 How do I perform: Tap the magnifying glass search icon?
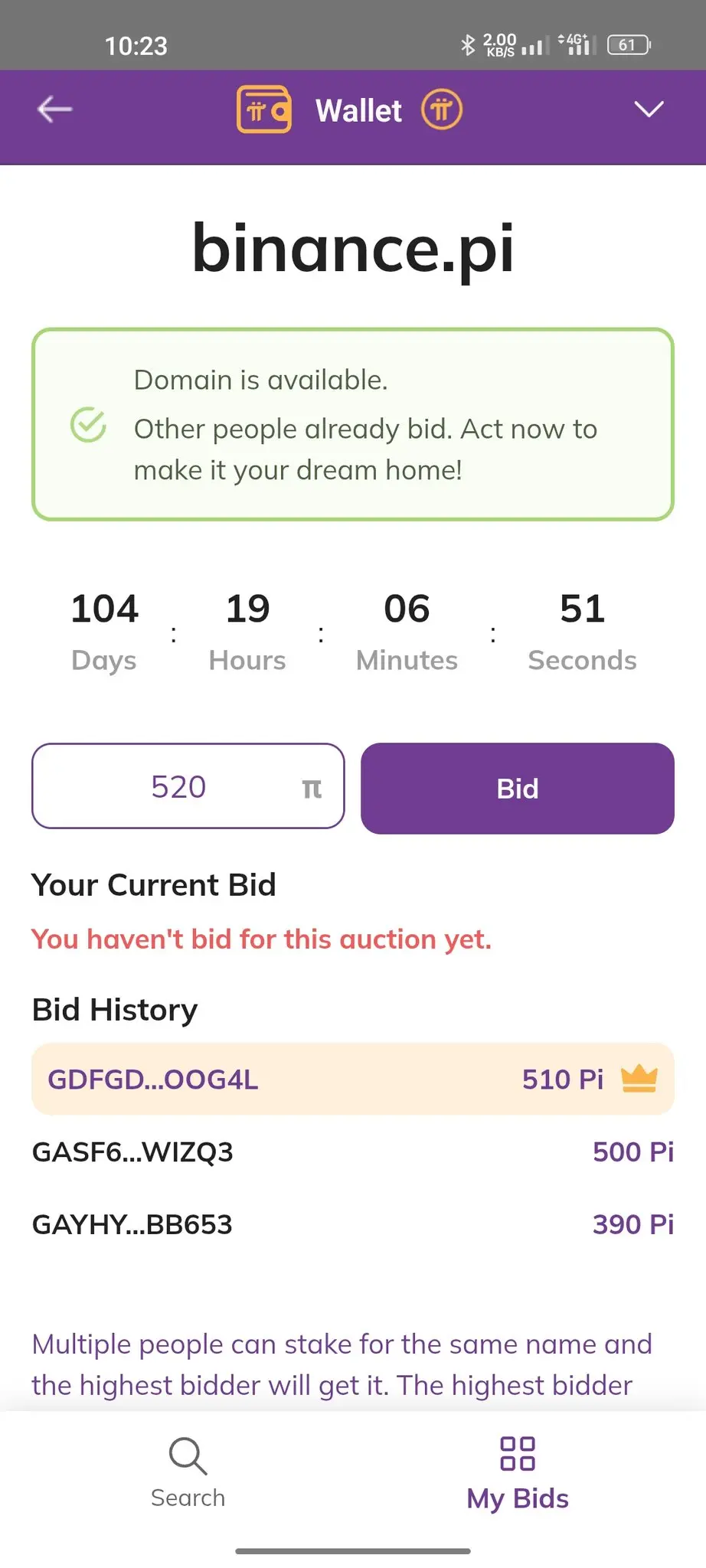188,1455
